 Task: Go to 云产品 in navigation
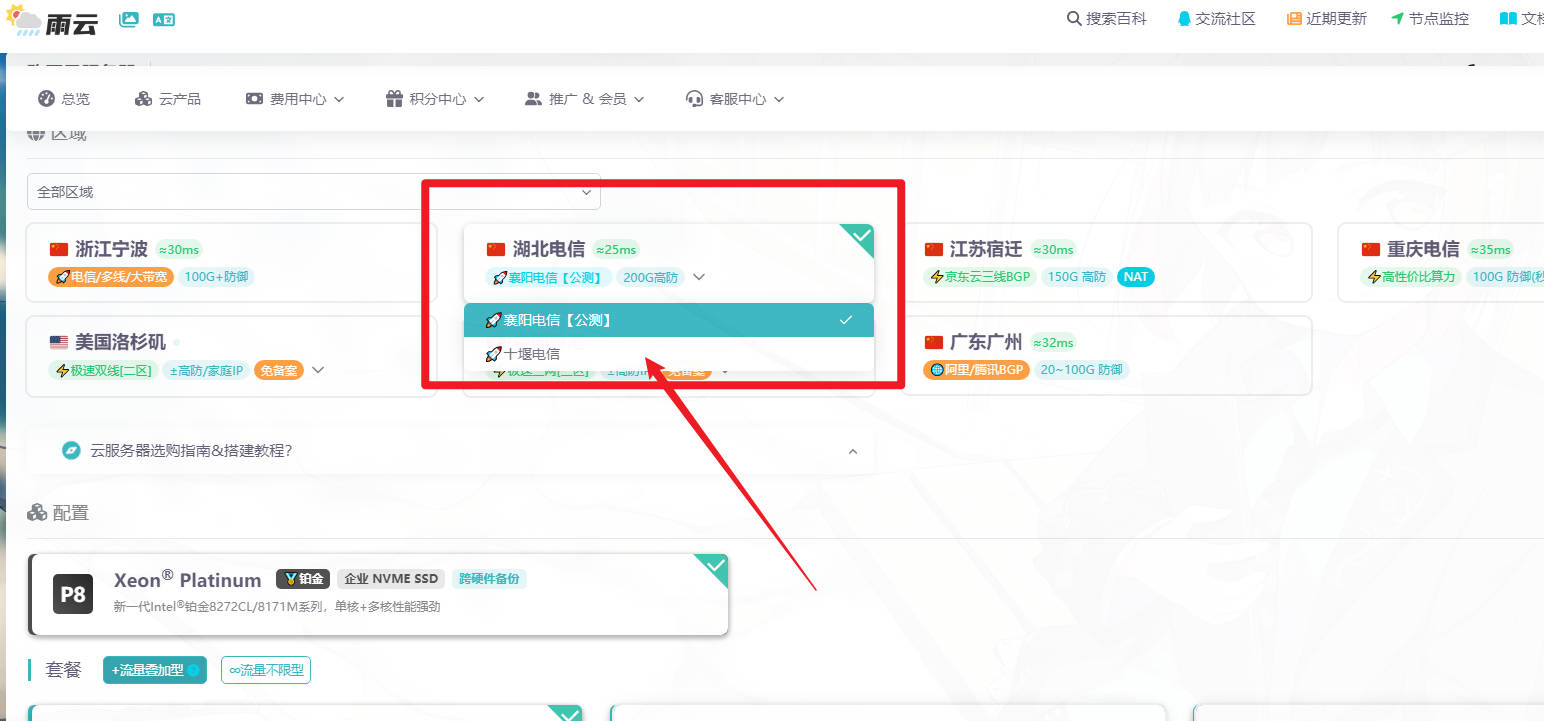point(168,99)
